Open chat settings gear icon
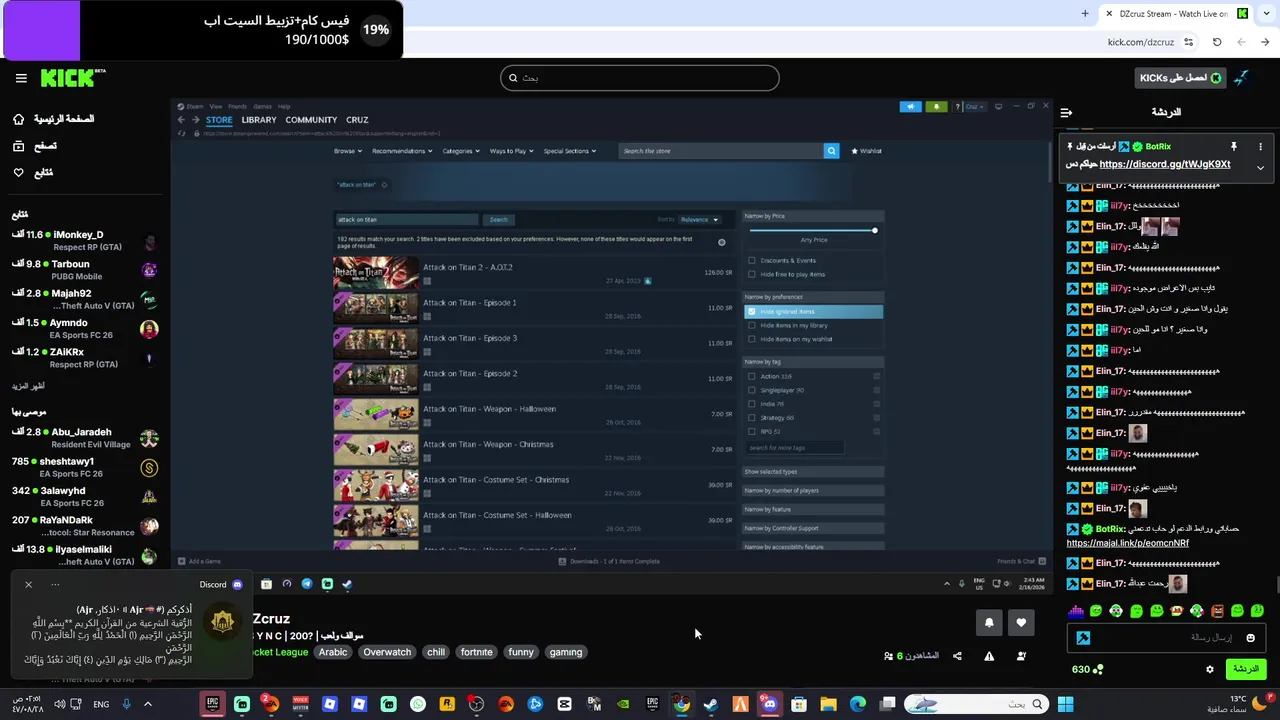The image size is (1280, 720). click(1209, 669)
